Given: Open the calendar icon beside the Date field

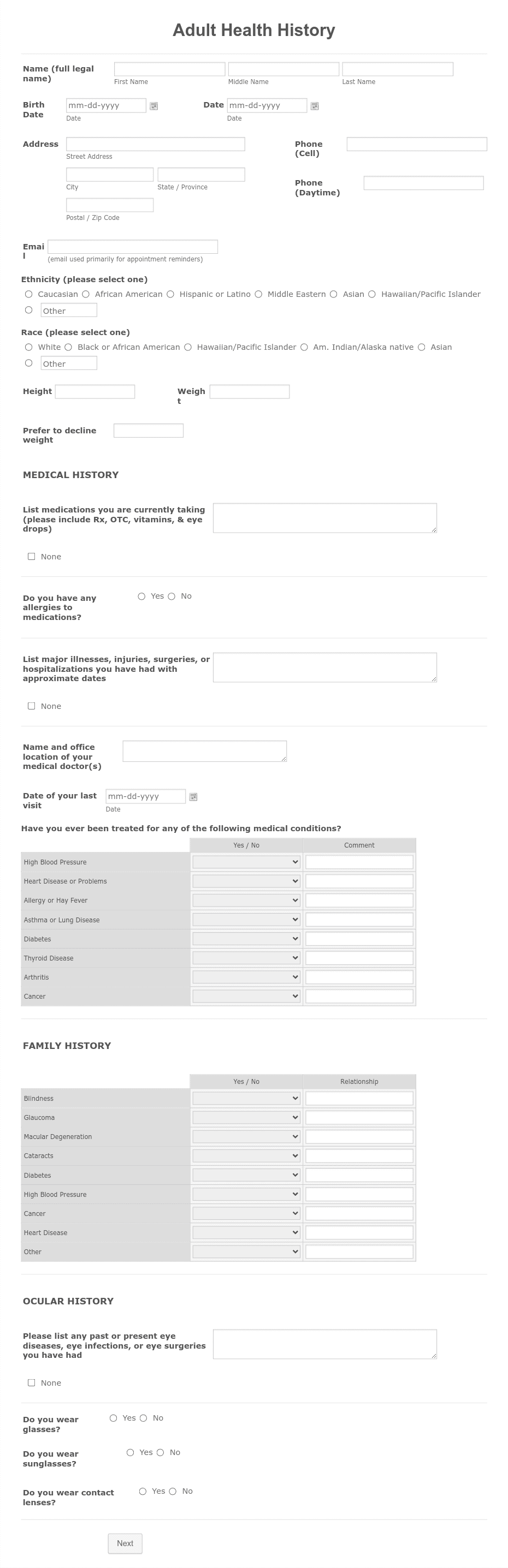Looking at the screenshot, I should point(314,105).
